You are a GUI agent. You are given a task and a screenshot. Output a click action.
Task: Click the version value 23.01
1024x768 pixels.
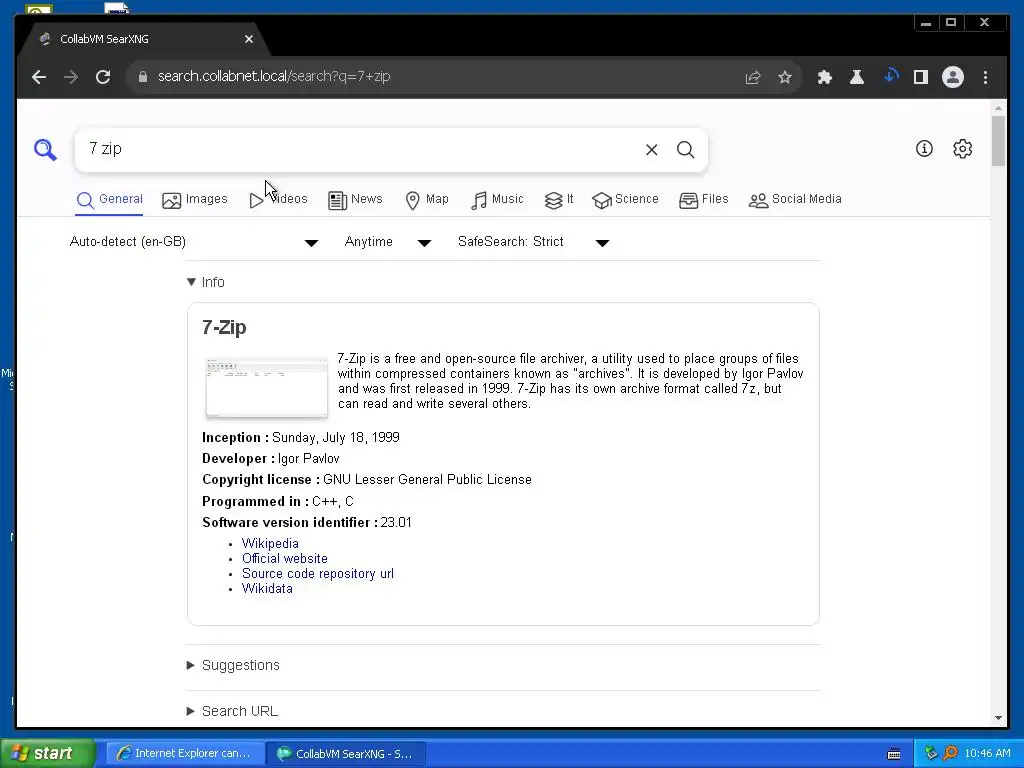396,523
